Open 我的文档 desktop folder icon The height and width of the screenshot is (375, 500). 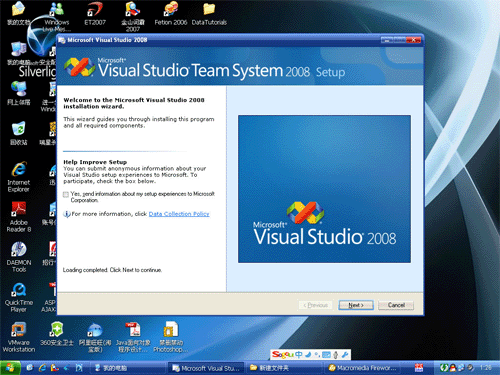point(18,13)
